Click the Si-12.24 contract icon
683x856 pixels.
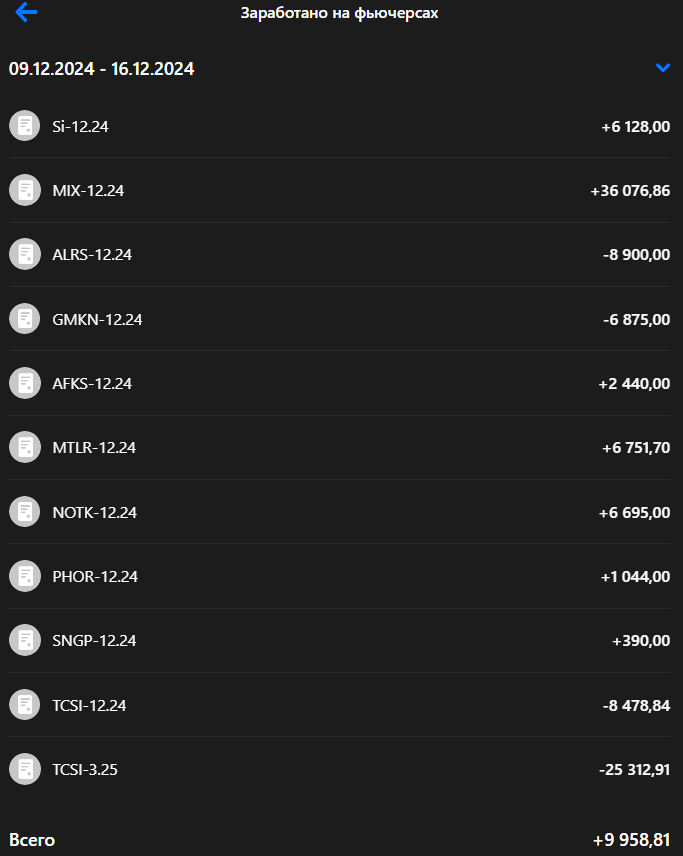click(x=24, y=126)
